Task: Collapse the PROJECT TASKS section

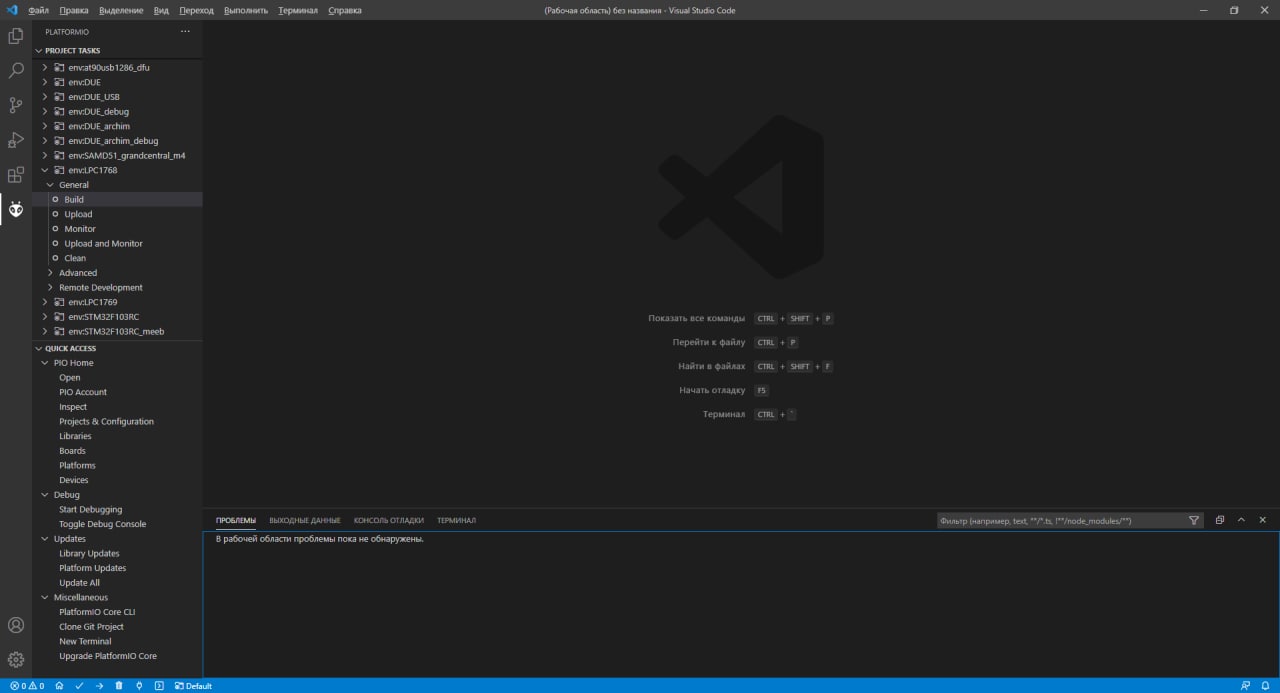Action: (x=40, y=50)
